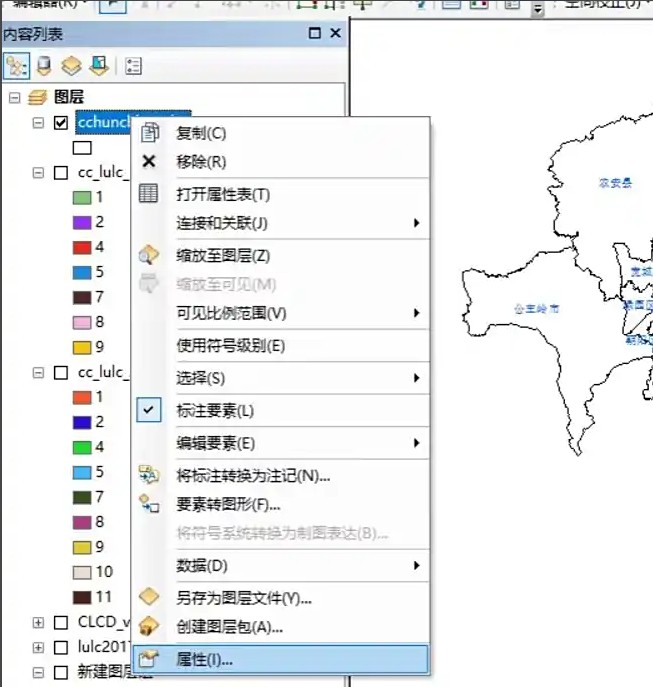The image size is (653, 687).
Task: Expand the lulc2017 layer tree node
Action: [x=38, y=647]
